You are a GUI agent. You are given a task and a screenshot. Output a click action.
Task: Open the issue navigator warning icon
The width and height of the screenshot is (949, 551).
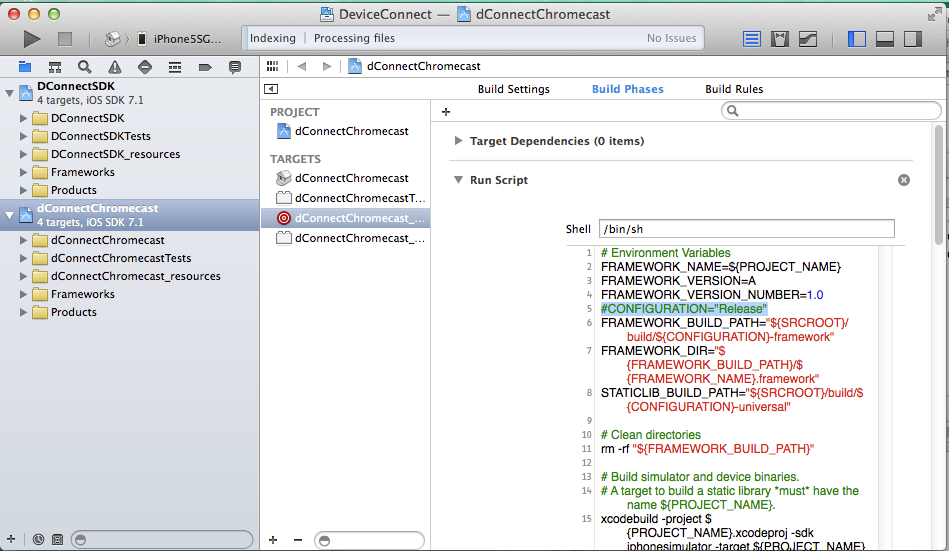(115, 67)
